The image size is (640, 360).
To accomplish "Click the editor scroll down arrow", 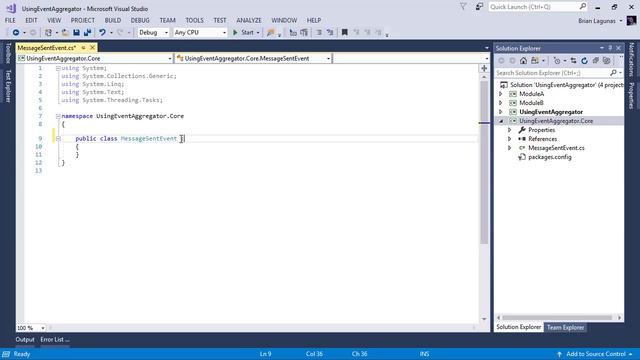I will (484, 319).
